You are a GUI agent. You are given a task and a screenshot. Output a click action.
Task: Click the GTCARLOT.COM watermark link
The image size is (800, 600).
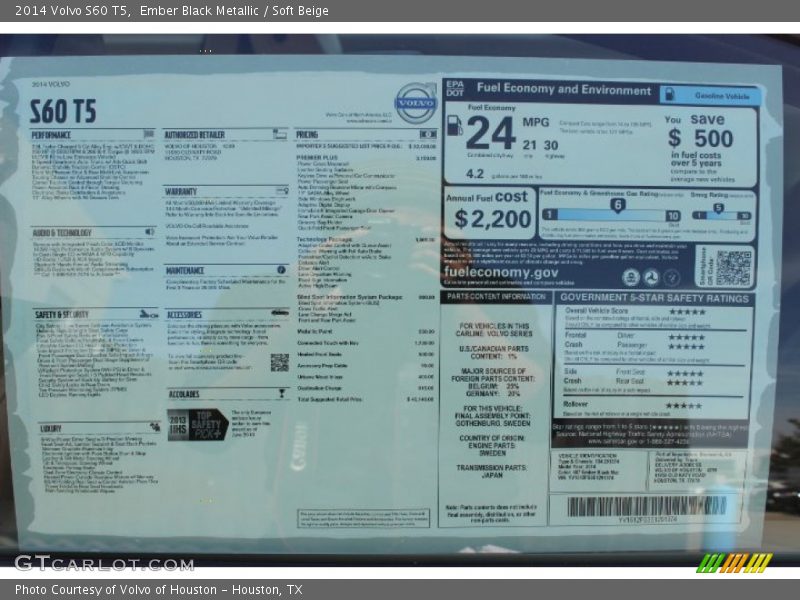pyautogui.click(x=104, y=564)
